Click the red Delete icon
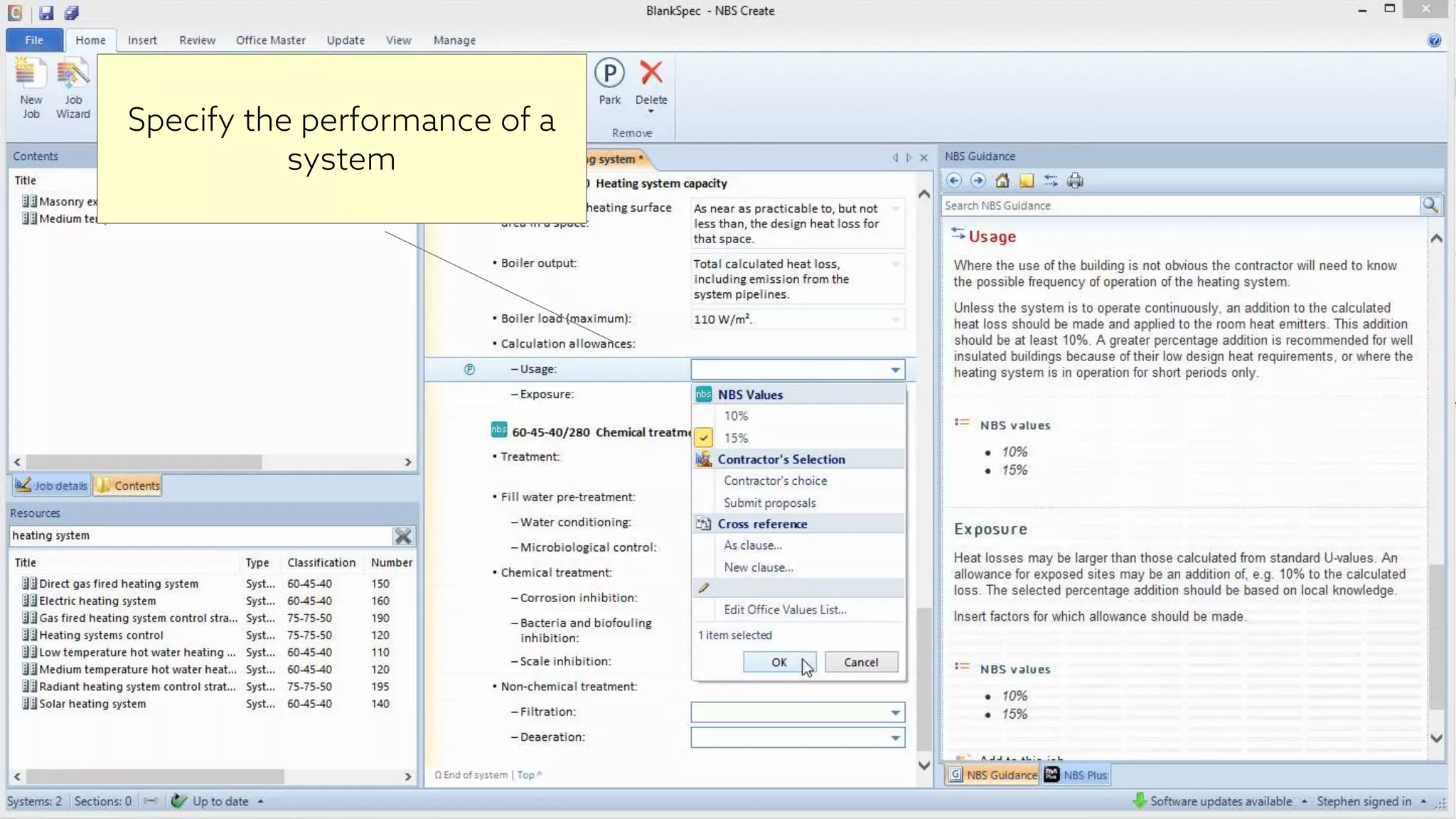Viewport: 1456px width, 819px height. [x=651, y=73]
